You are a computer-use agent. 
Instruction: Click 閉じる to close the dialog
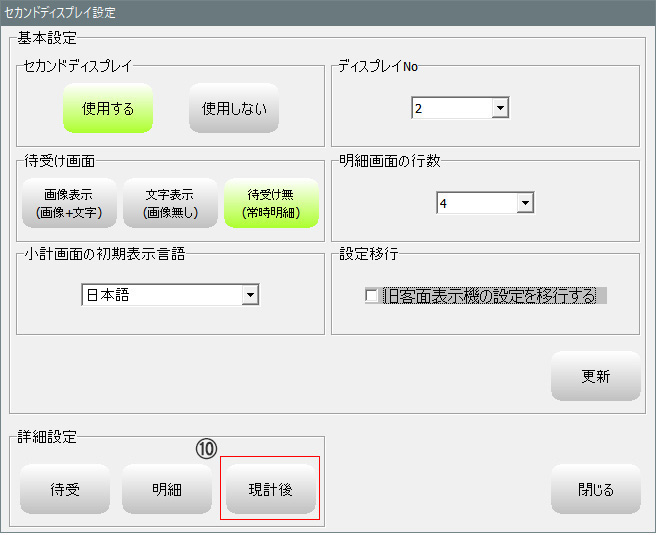(596, 490)
